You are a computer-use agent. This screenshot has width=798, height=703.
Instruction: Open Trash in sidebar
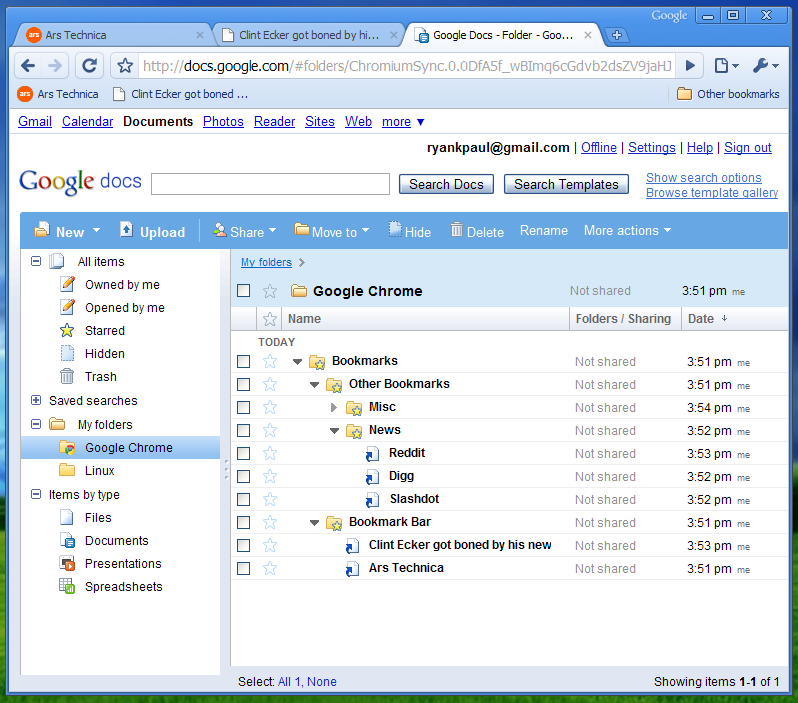[x=101, y=377]
